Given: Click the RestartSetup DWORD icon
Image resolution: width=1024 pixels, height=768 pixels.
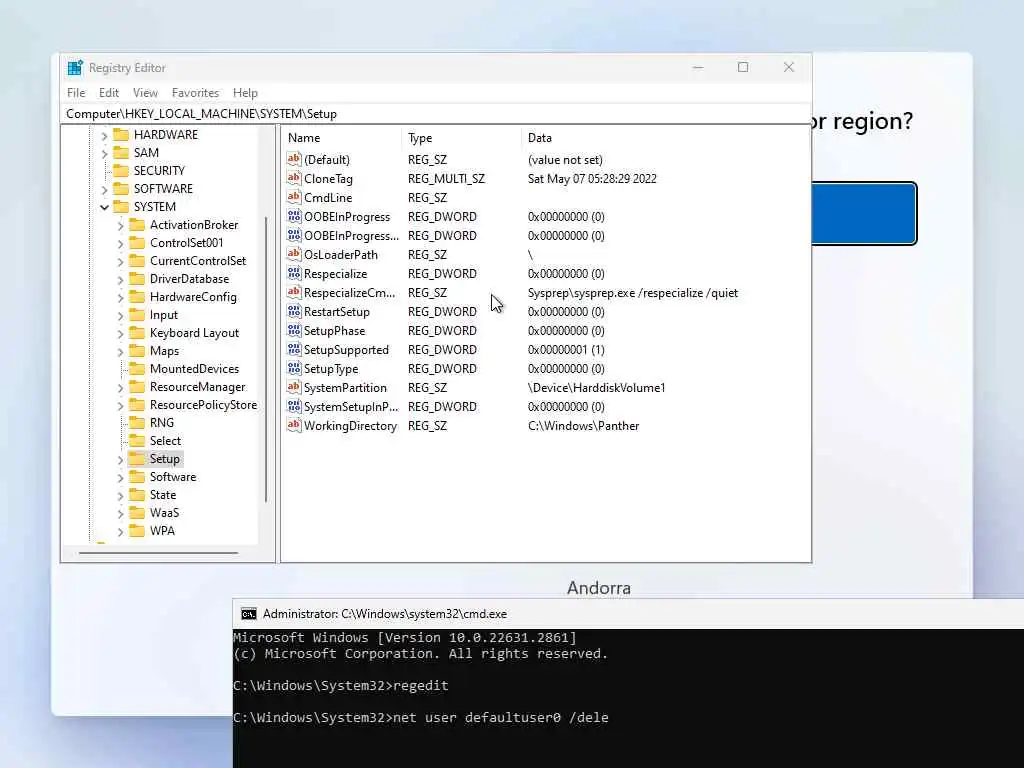Looking at the screenshot, I should (294, 311).
